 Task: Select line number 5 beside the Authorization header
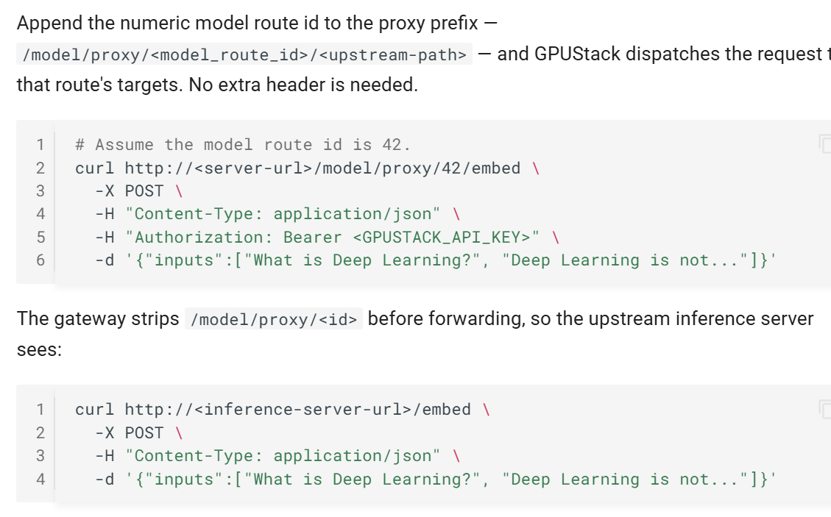pos(40,237)
